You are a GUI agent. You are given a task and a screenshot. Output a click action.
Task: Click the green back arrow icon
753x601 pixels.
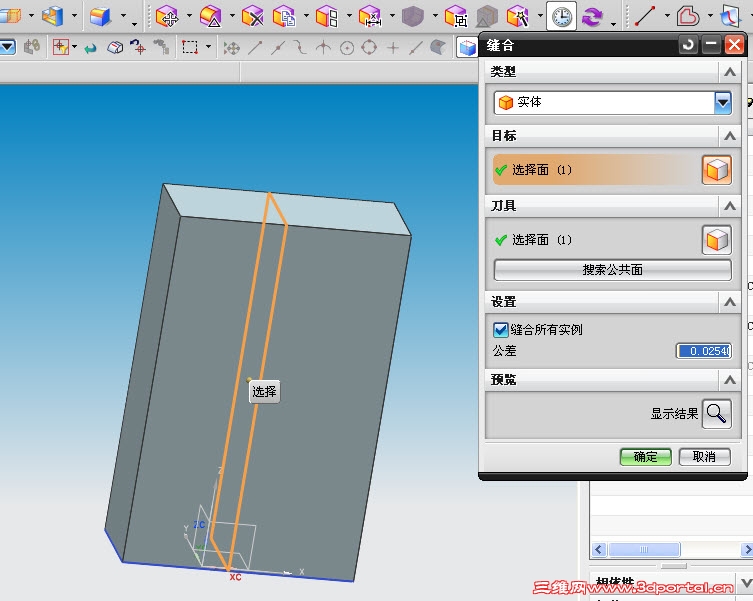pos(90,48)
